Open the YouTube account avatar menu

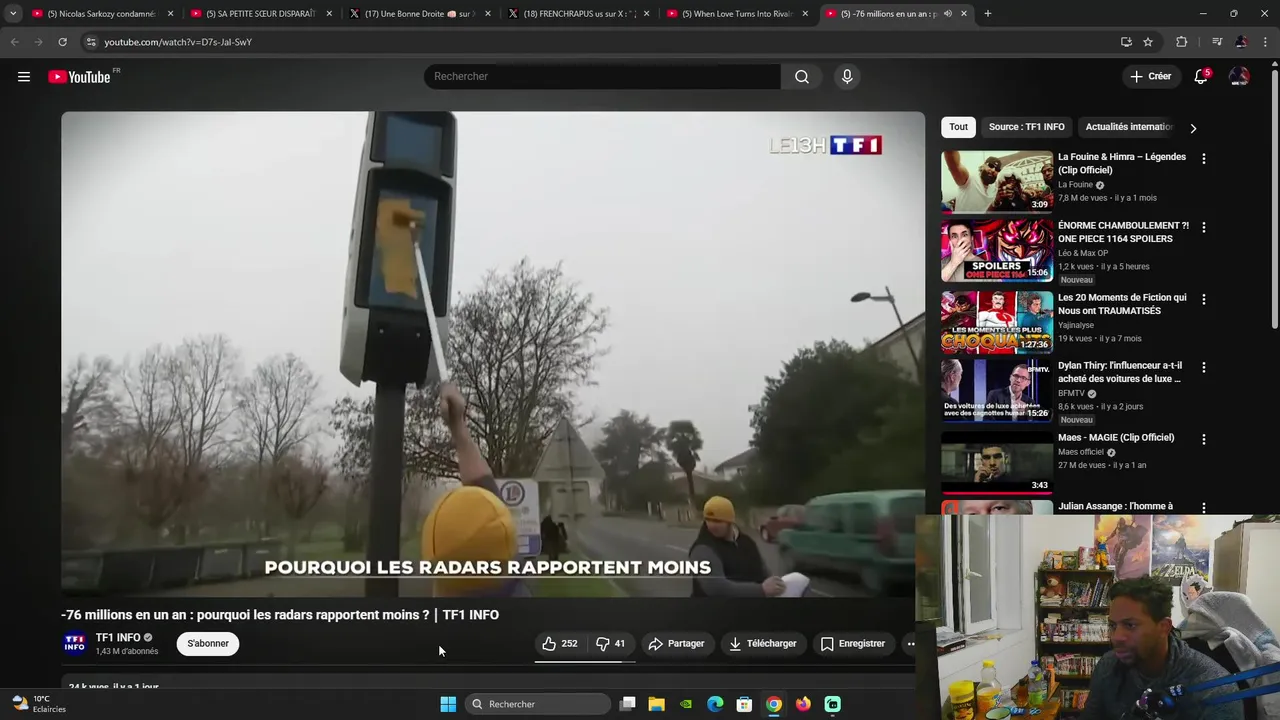point(1239,77)
